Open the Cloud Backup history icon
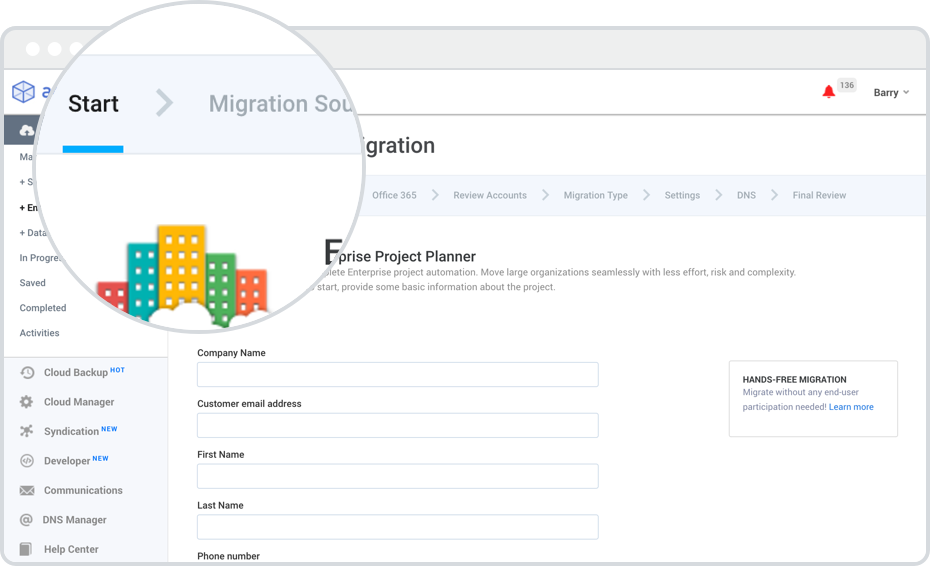930x566 pixels. 27,373
